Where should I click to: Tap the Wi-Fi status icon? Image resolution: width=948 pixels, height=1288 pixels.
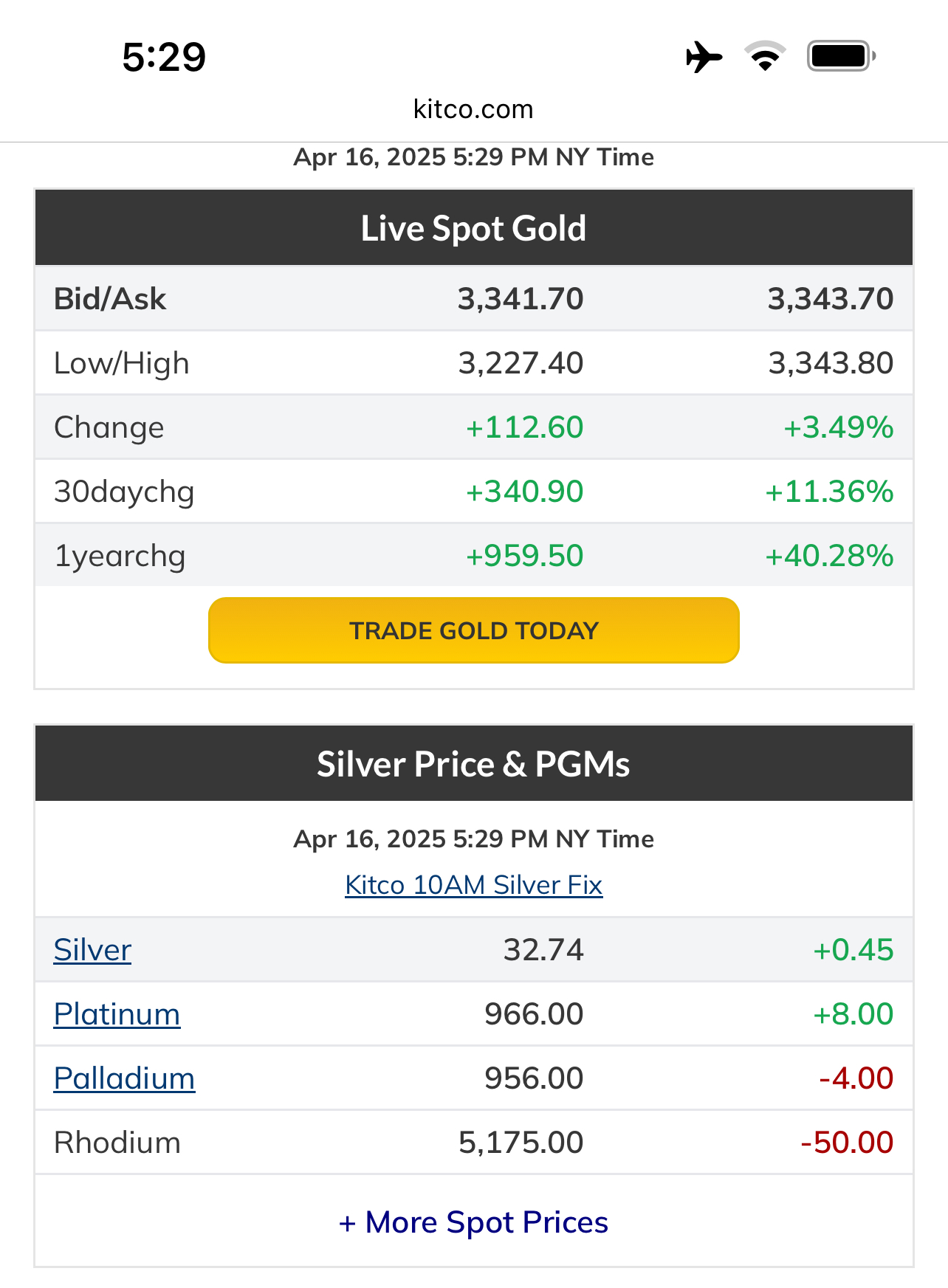[765, 57]
